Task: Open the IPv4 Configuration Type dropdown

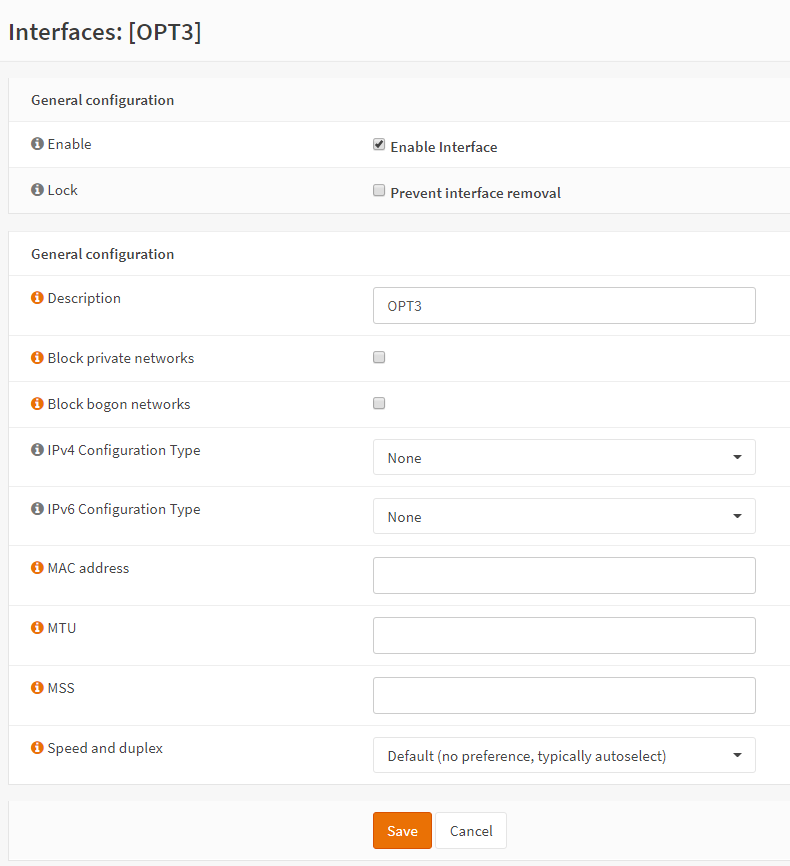Action: tap(564, 457)
